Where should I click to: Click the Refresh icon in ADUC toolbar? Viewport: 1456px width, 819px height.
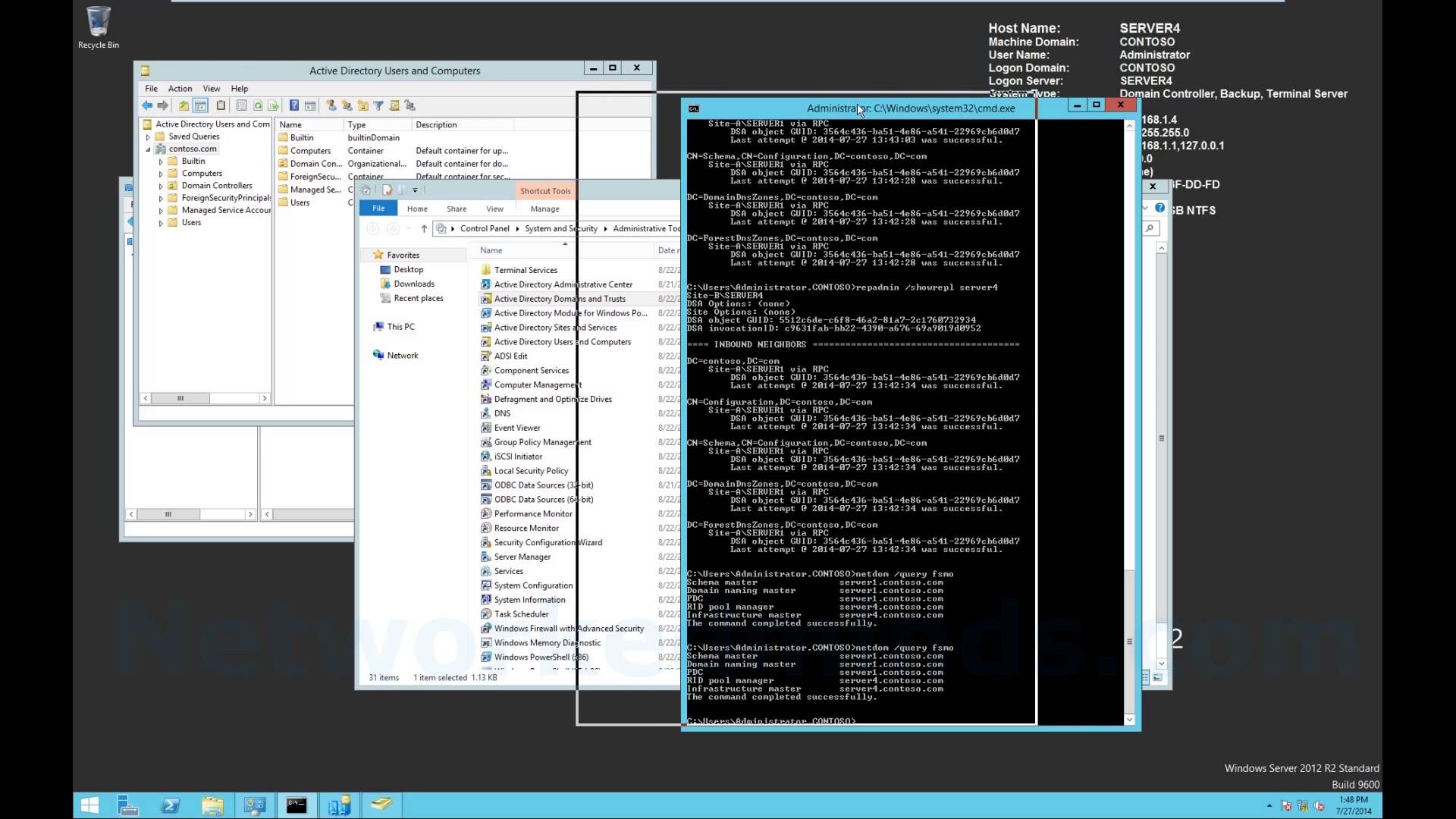(258, 105)
